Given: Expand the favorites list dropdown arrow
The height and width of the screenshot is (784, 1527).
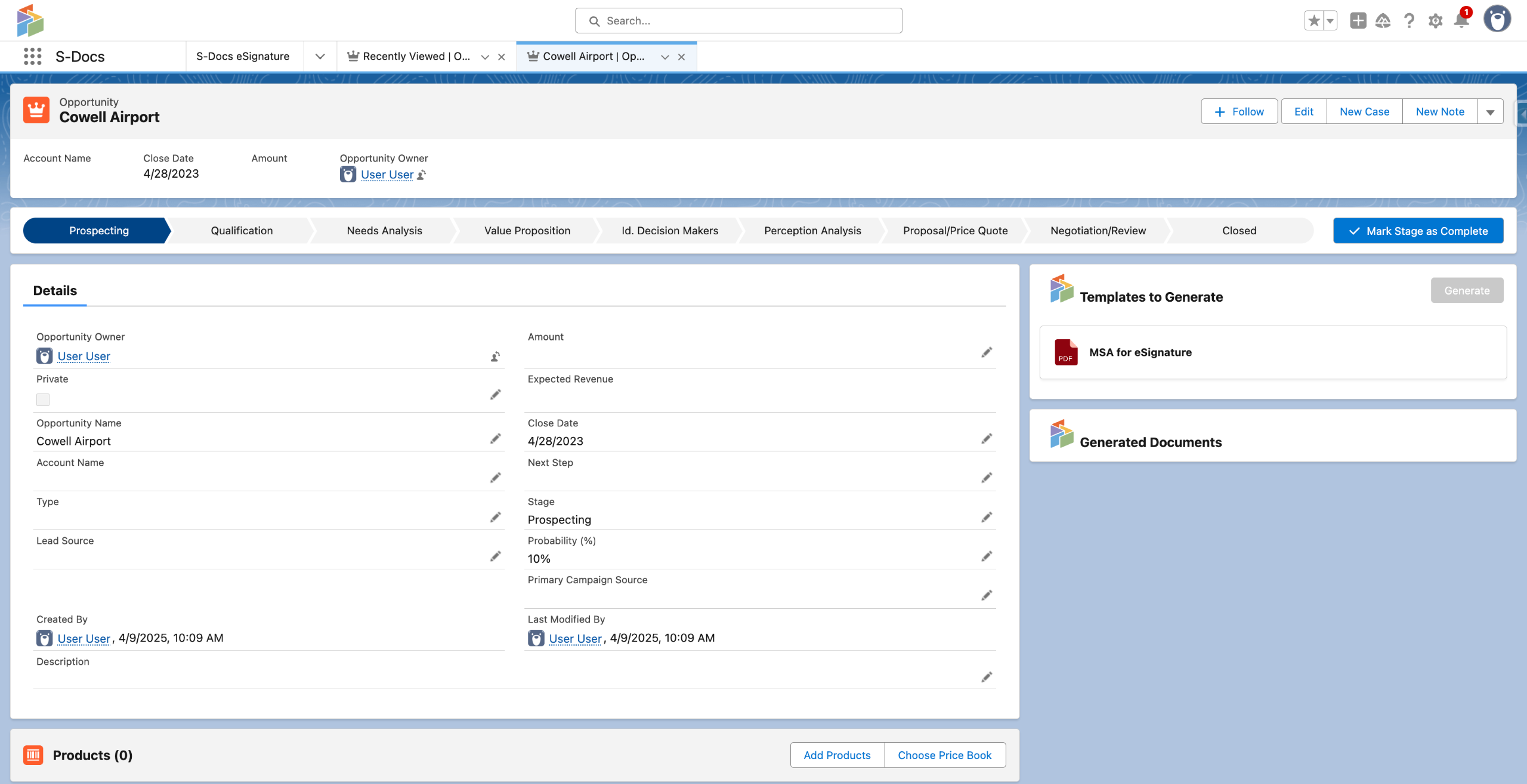Looking at the screenshot, I should click(x=1331, y=21).
